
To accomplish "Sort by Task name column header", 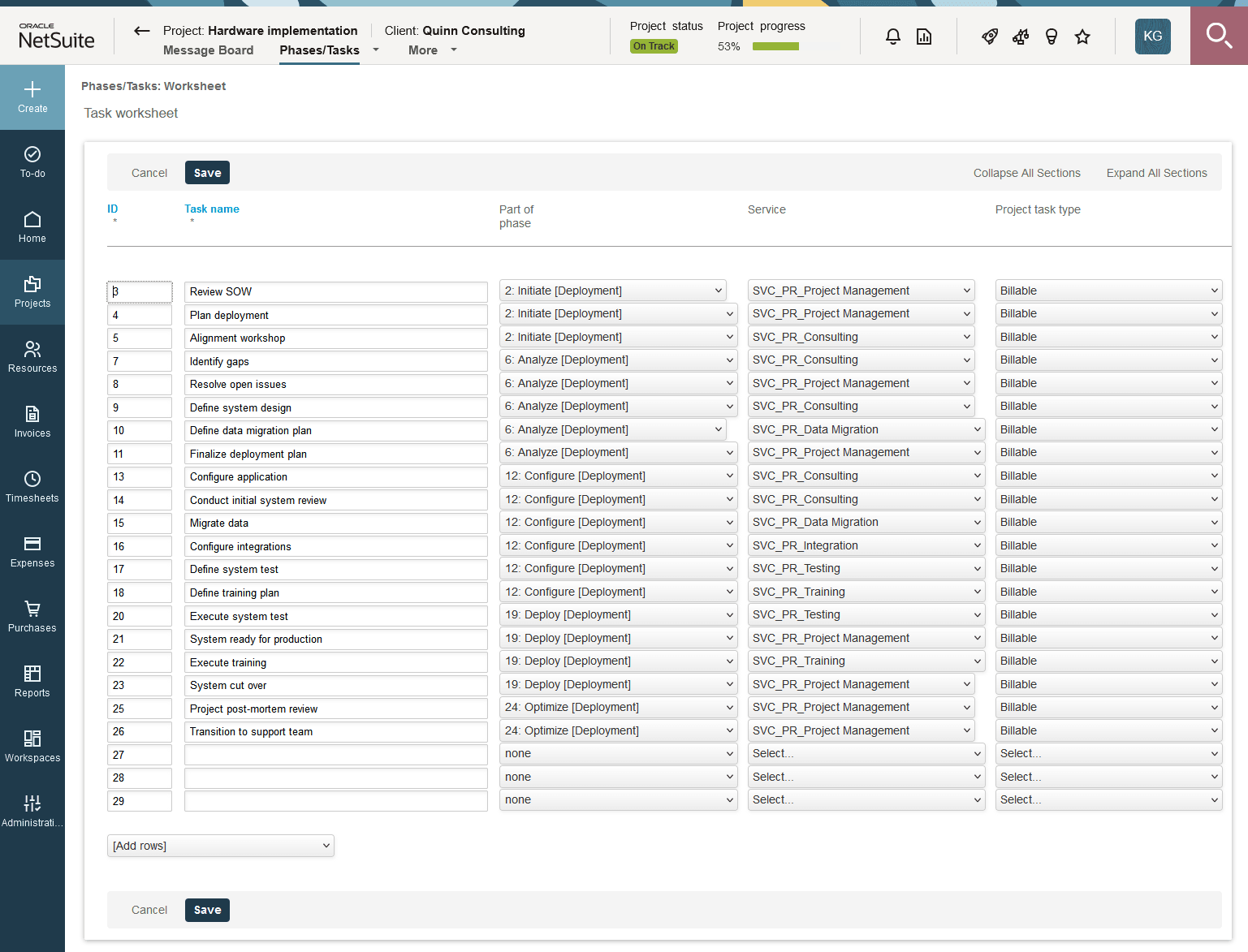I will coord(212,209).
